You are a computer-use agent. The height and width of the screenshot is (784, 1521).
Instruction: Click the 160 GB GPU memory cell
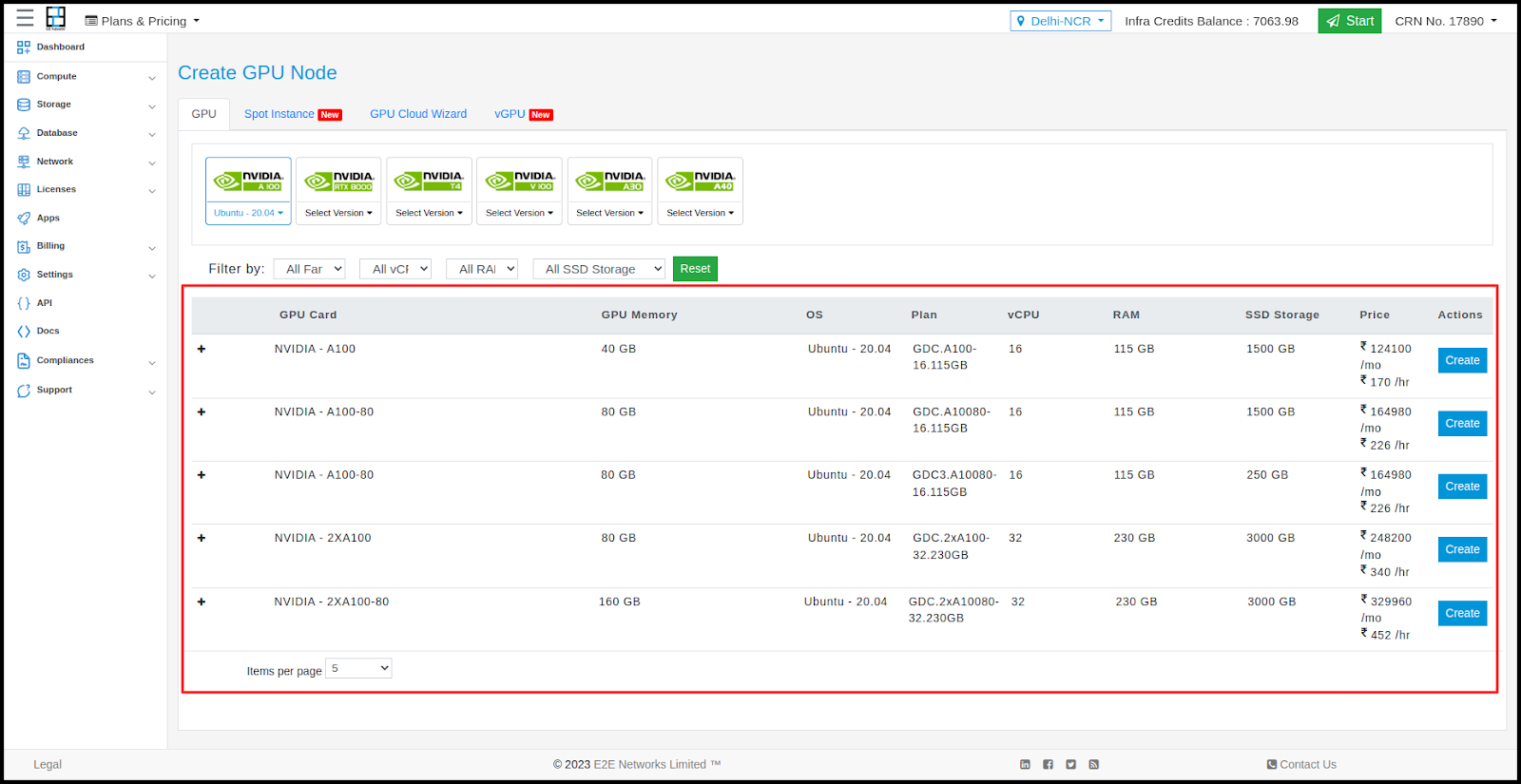point(620,602)
